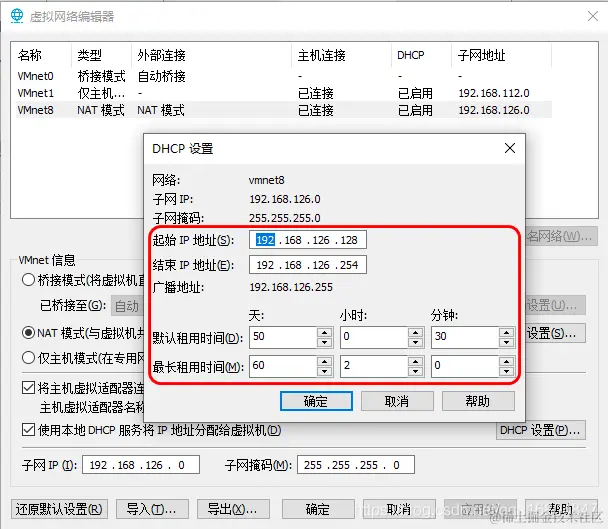Image resolution: width=608 pixels, height=529 pixels.
Task: Toggle 使用本地 DHCP 服务 checkbox
Action: 28,430
